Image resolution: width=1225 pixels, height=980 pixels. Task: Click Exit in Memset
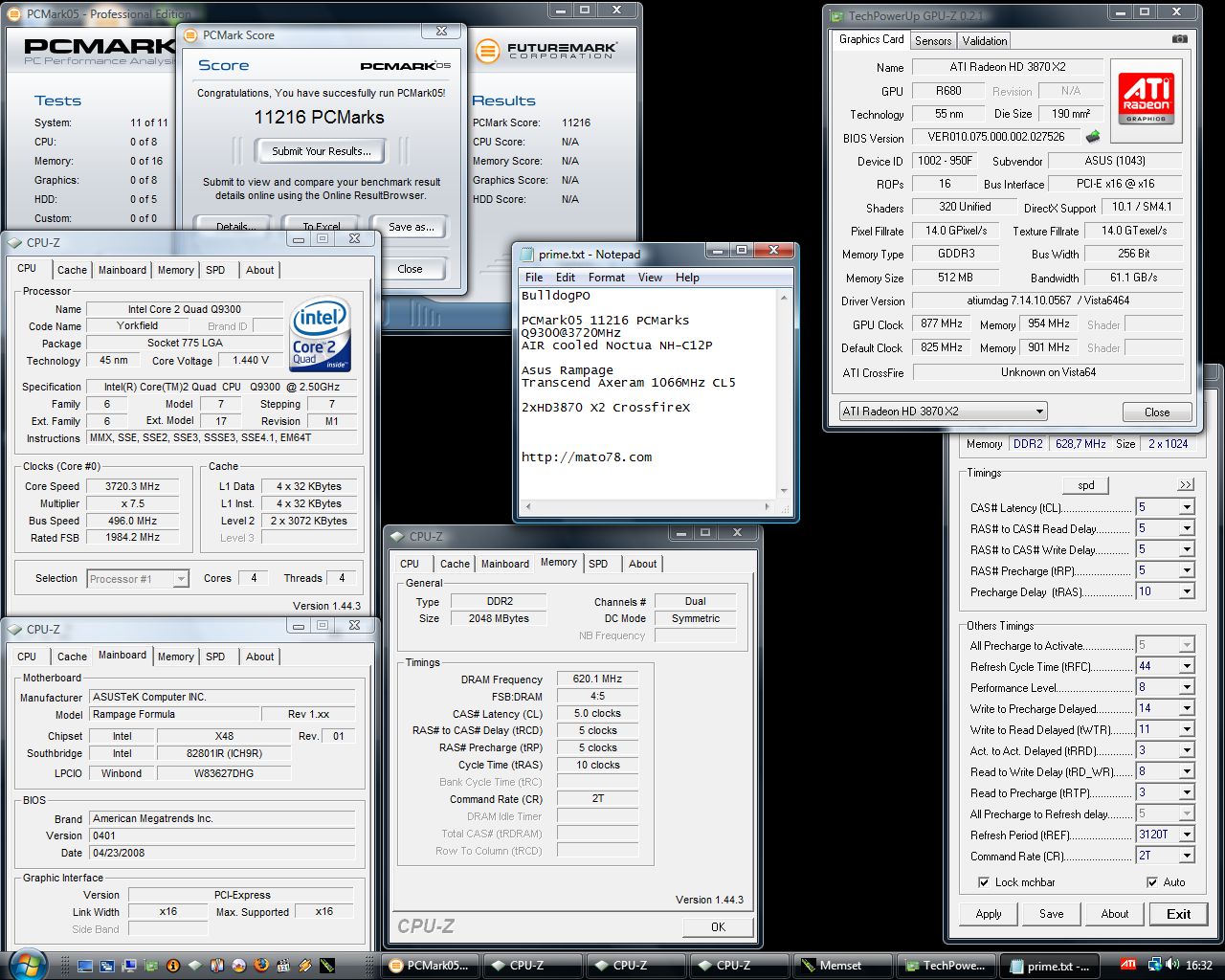coord(1179,914)
